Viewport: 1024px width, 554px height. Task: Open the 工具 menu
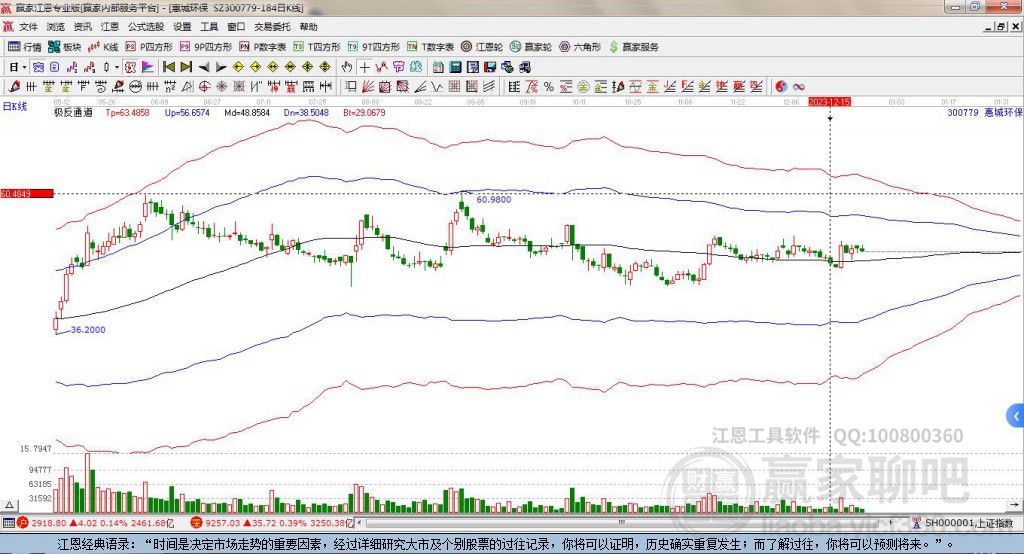[209, 27]
